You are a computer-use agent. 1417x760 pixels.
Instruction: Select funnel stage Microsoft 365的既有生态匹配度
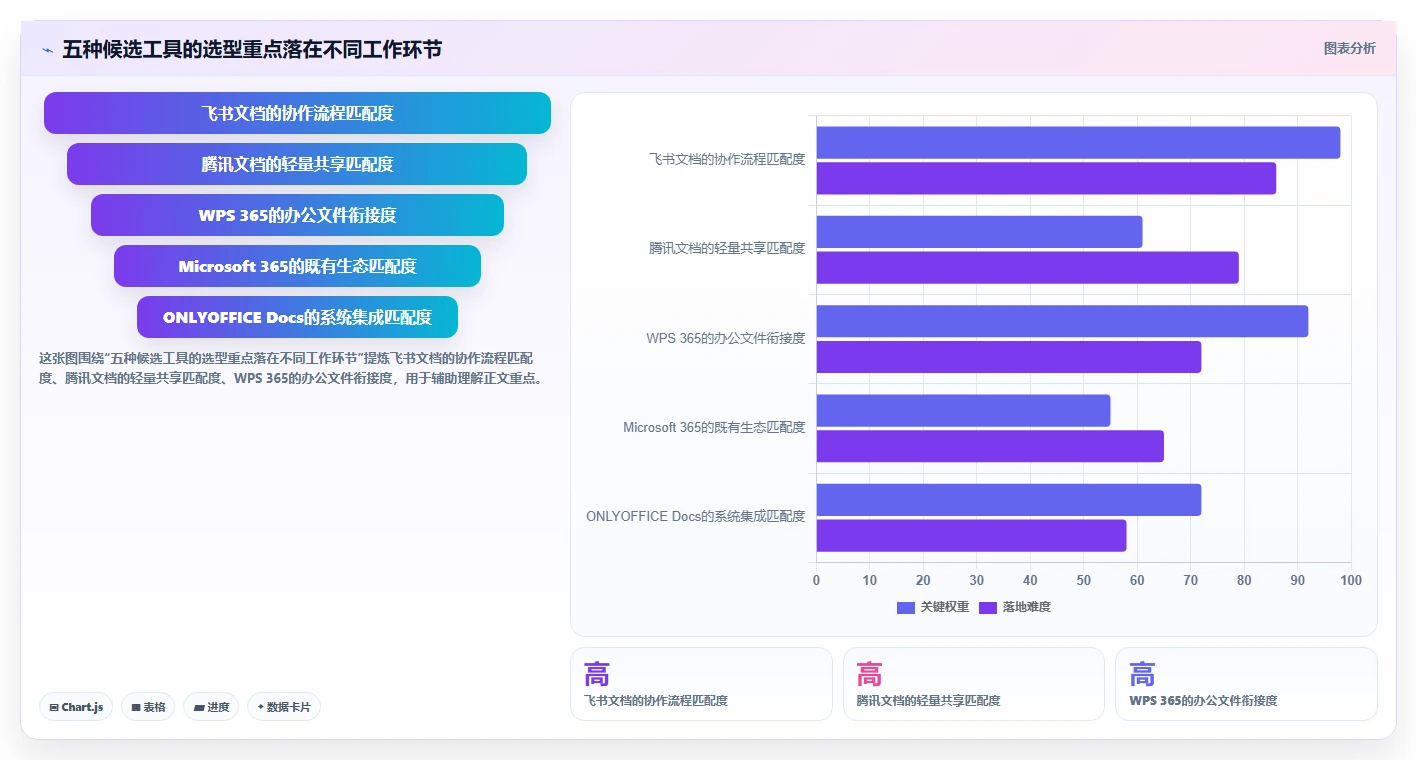[x=297, y=266]
